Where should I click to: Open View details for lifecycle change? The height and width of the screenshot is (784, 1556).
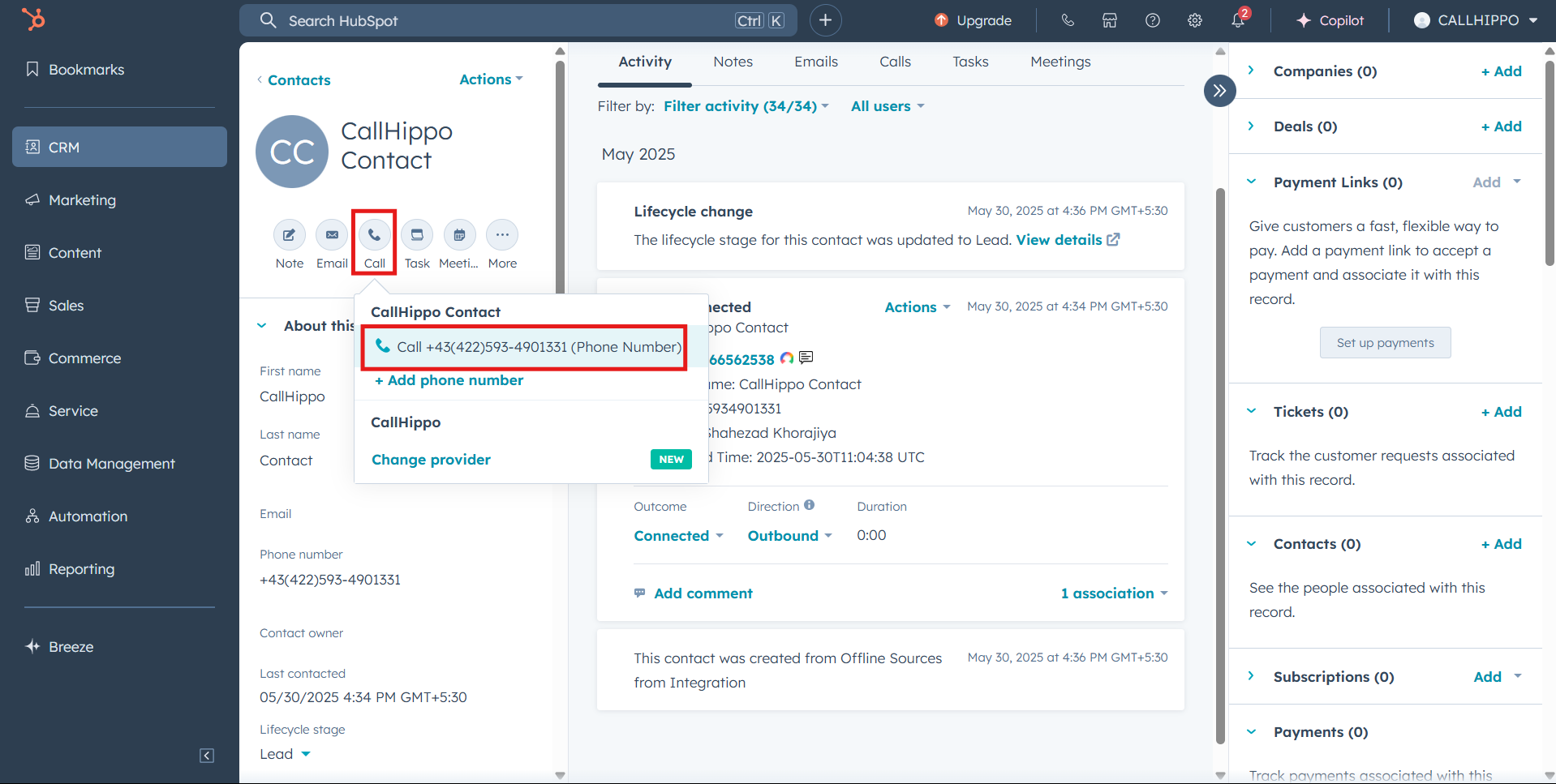(1068, 240)
